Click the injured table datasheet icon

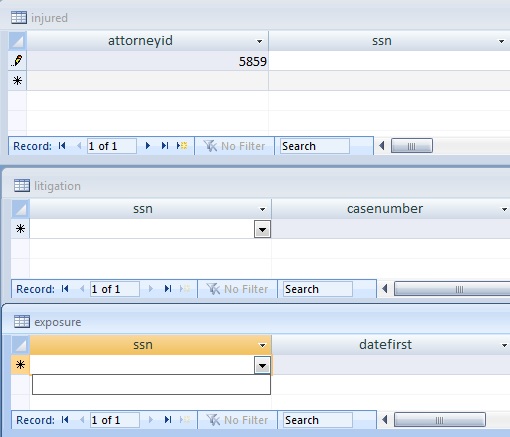coord(19,17)
